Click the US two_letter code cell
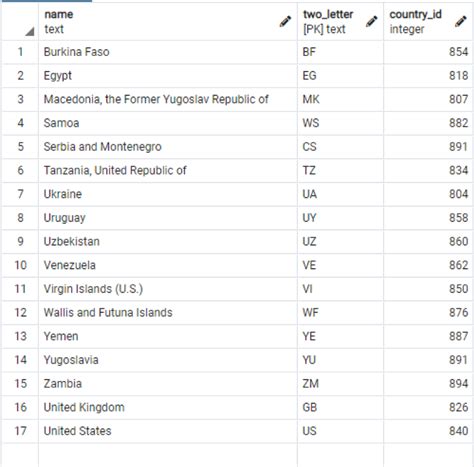 [340, 431]
